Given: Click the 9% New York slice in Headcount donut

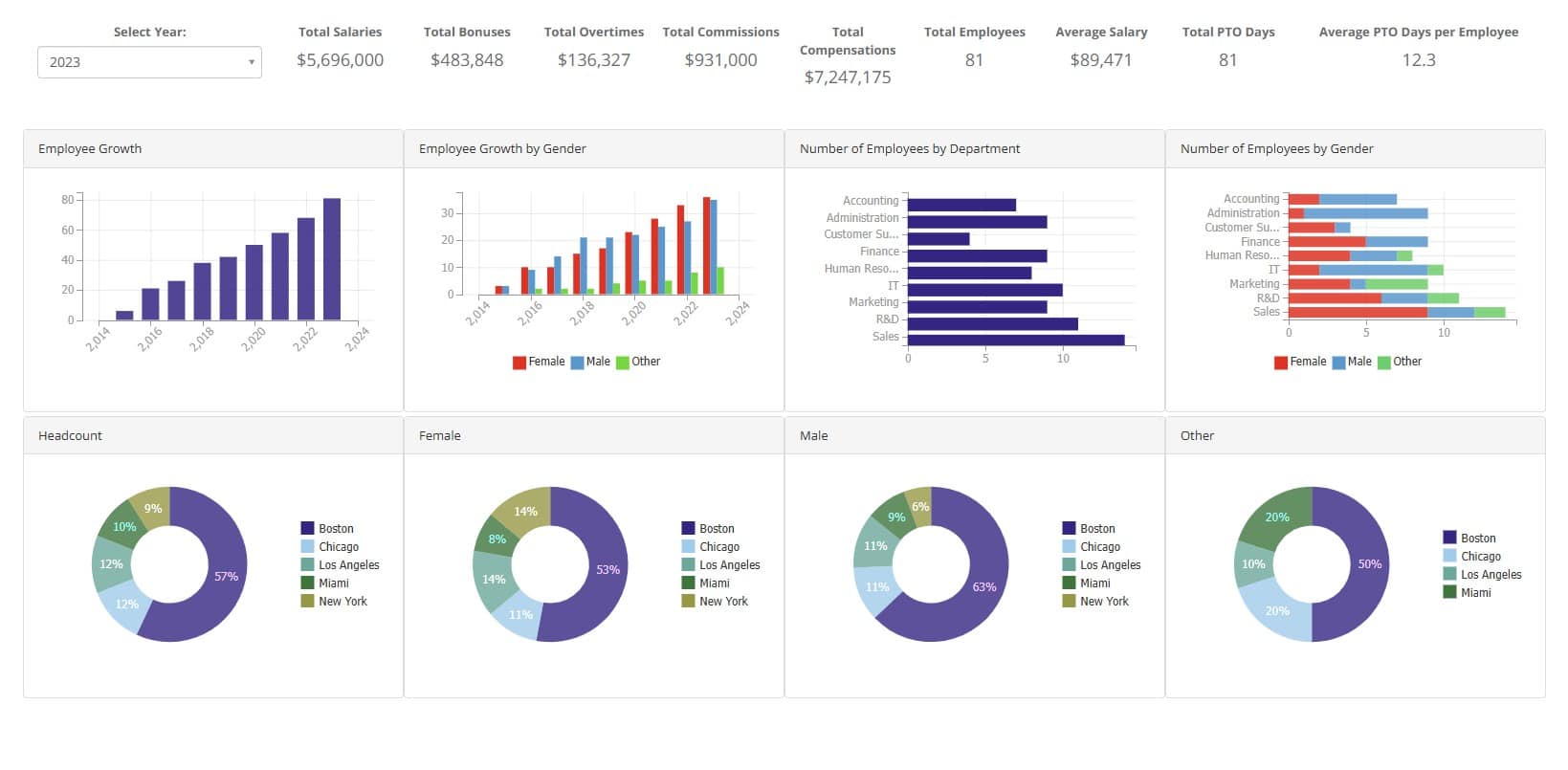Looking at the screenshot, I should tap(153, 509).
